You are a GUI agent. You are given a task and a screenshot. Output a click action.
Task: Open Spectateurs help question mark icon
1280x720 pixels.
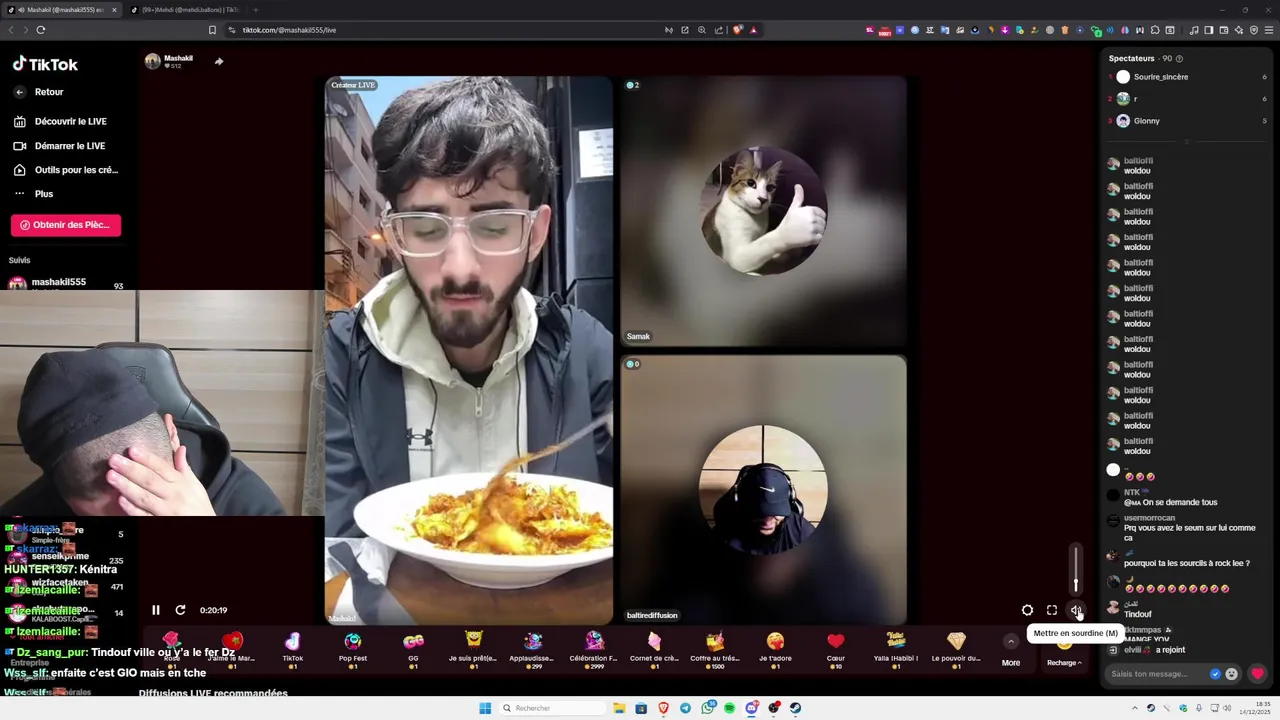[x=1179, y=59]
